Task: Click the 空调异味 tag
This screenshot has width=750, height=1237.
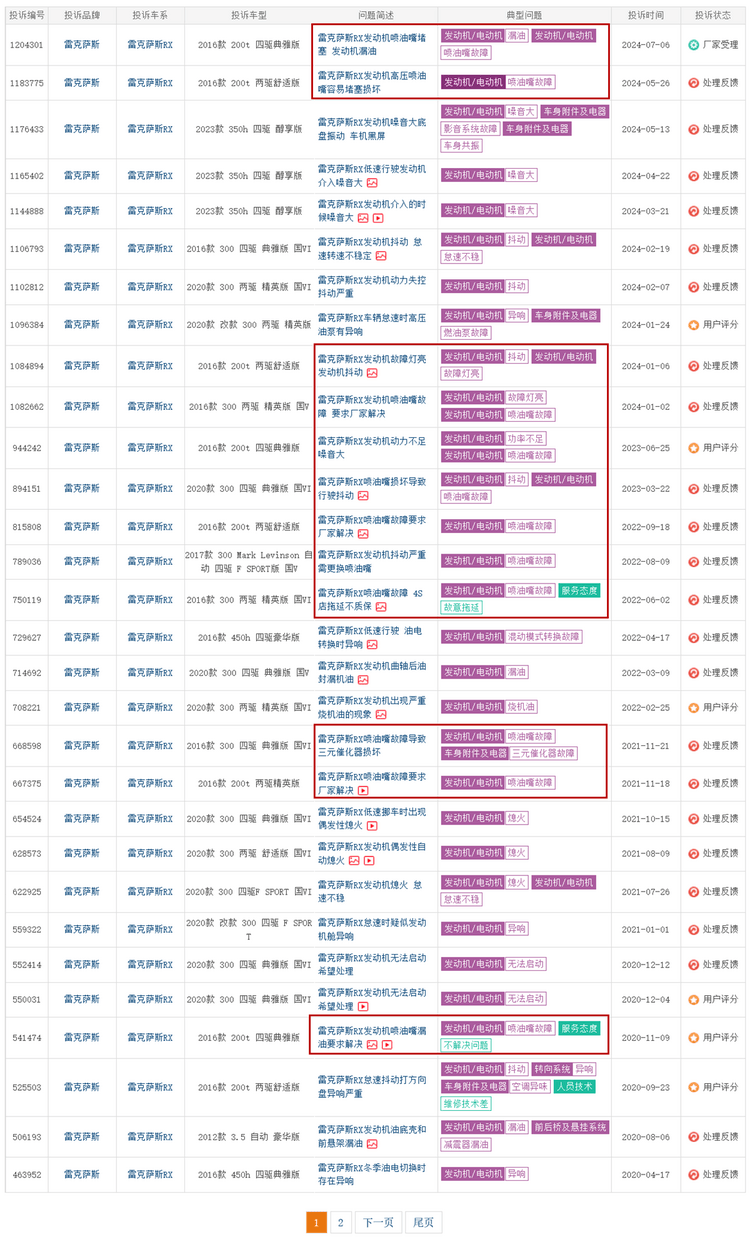Action: tap(529, 1087)
